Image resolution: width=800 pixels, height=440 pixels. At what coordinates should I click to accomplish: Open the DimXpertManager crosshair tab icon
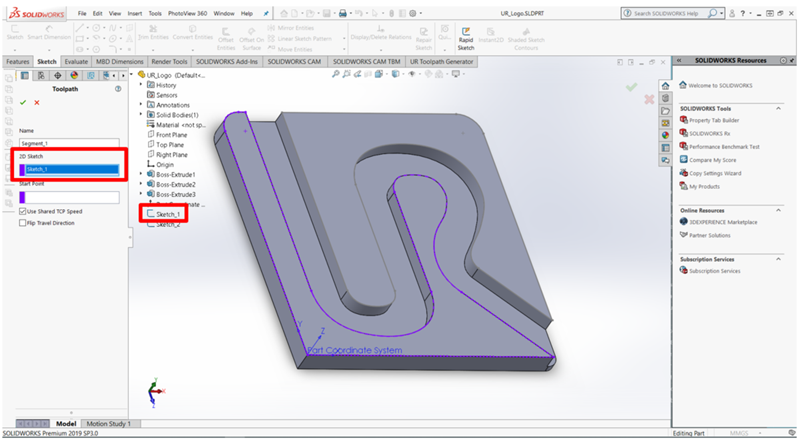click(58, 76)
